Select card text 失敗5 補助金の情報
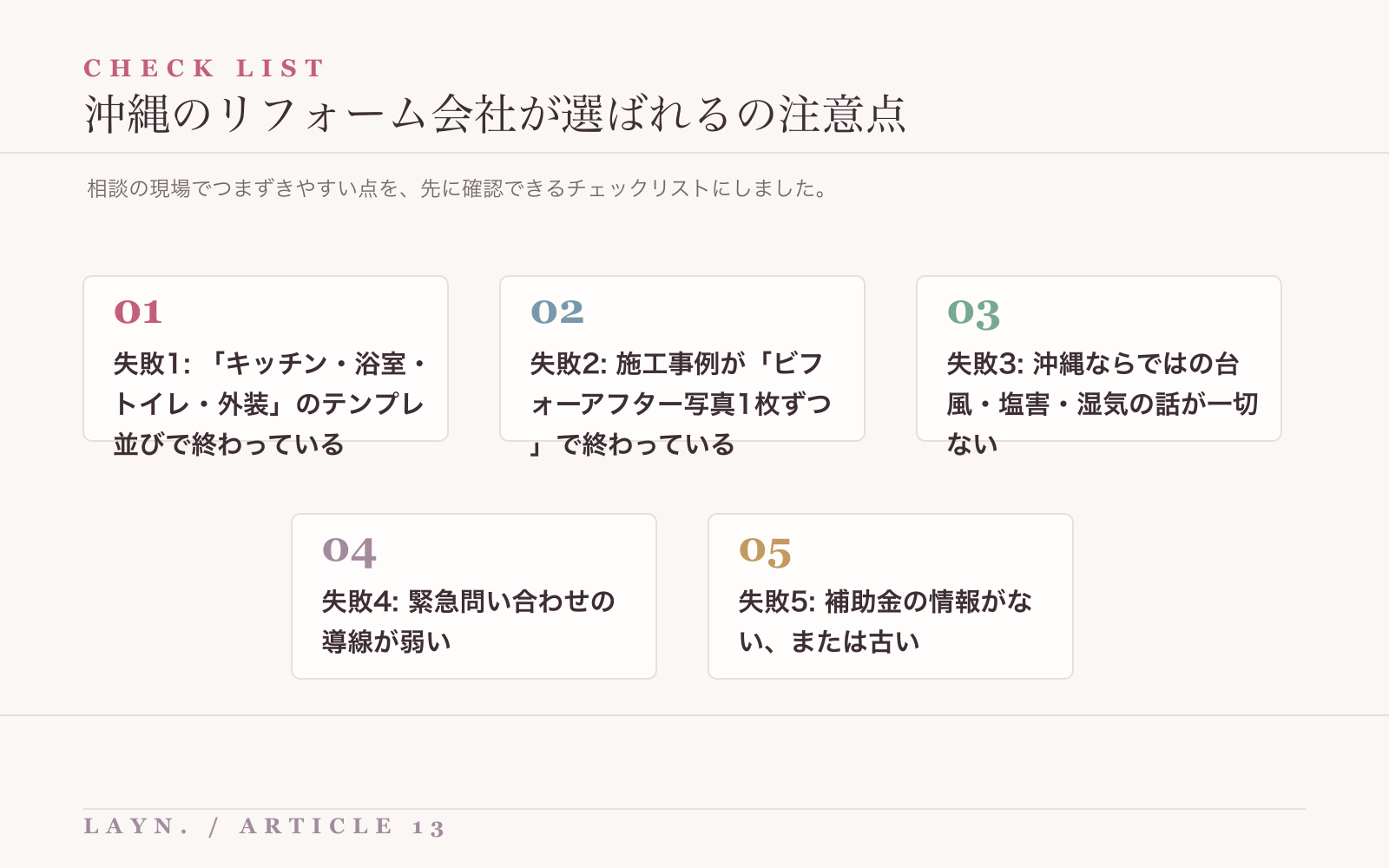The width and height of the screenshot is (1389, 868). (885, 621)
